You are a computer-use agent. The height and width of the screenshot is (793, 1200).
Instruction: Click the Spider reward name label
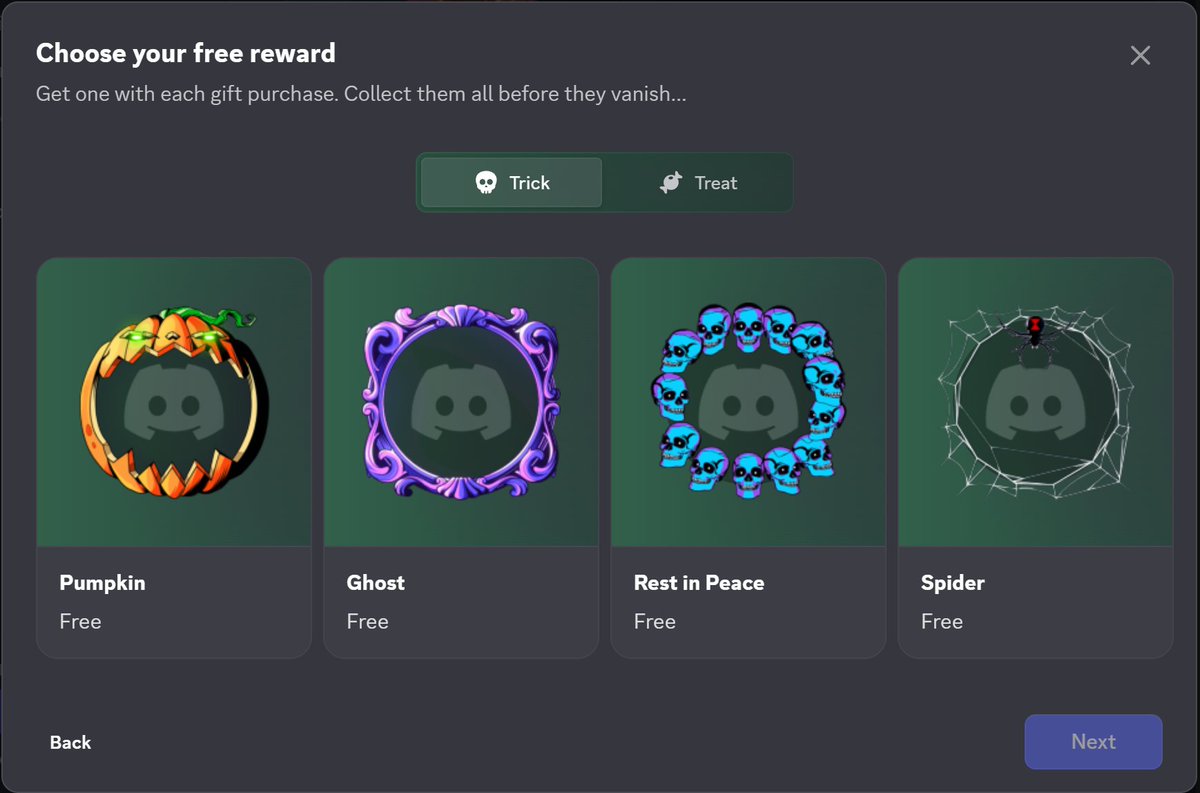coord(952,583)
